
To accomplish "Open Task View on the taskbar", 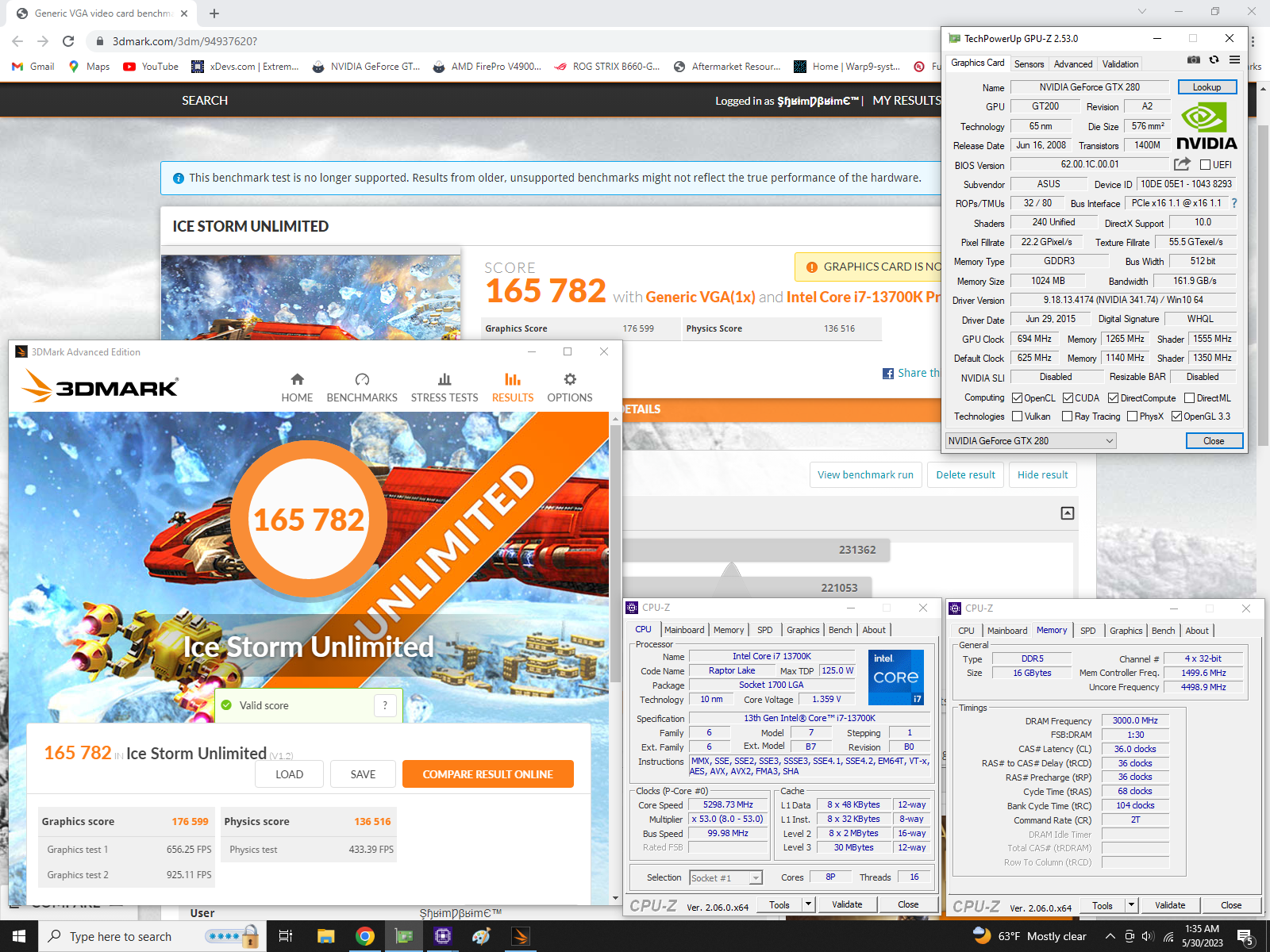I will click(x=286, y=936).
